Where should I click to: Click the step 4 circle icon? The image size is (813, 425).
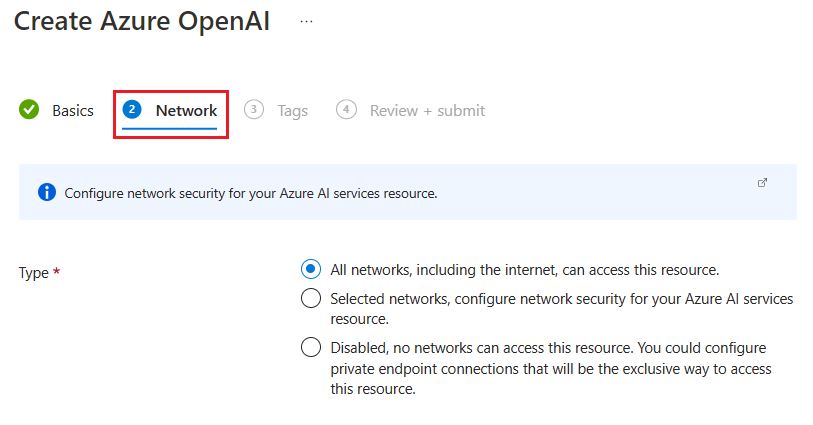click(346, 110)
